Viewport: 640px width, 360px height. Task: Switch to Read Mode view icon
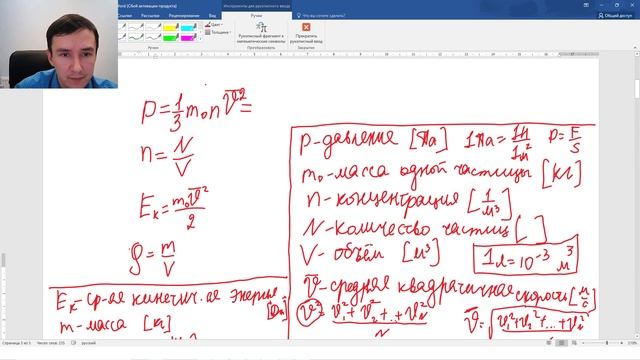click(549, 343)
